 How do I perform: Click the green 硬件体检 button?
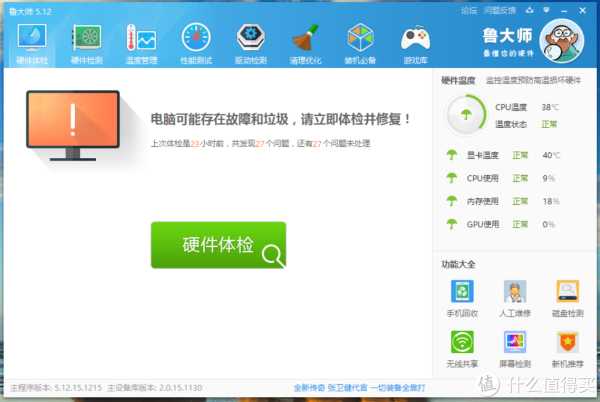(218, 245)
